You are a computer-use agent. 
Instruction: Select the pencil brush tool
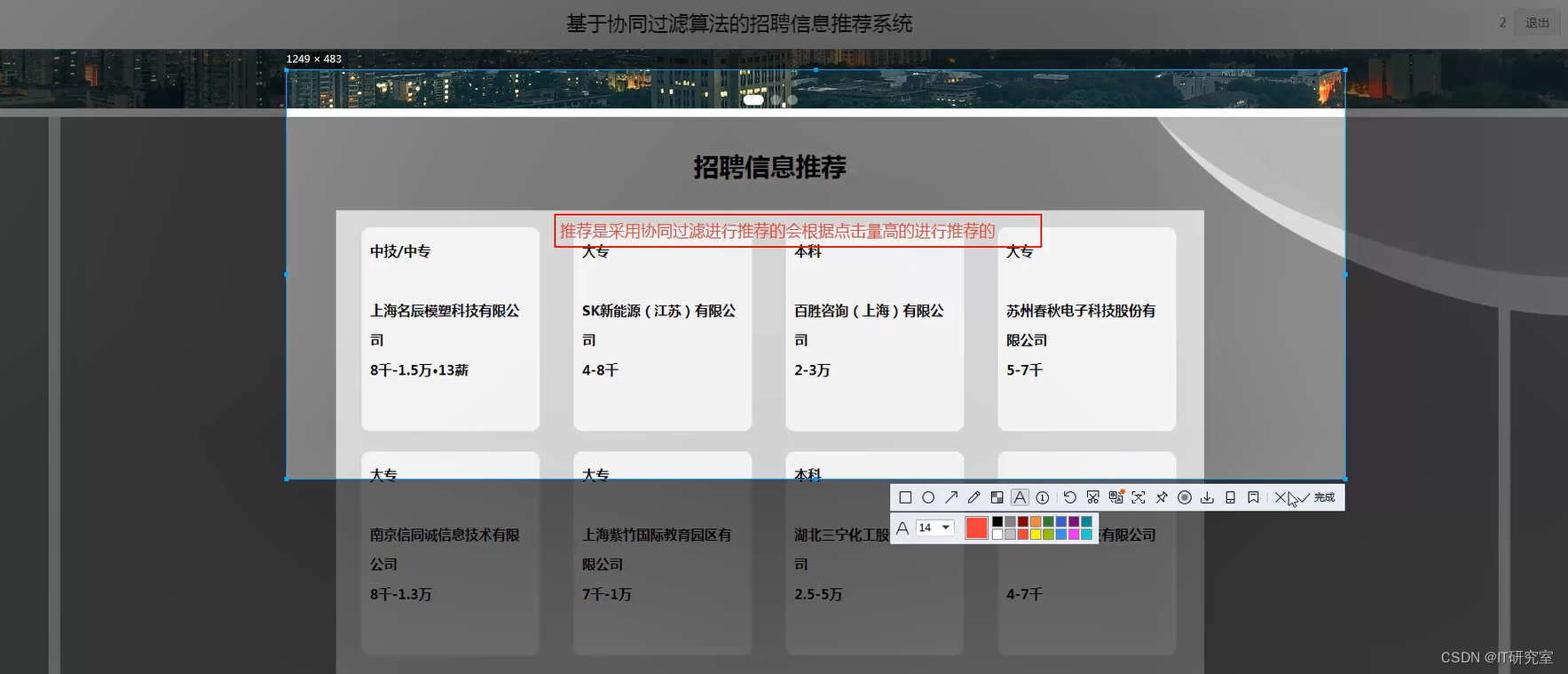click(x=974, y=497)
